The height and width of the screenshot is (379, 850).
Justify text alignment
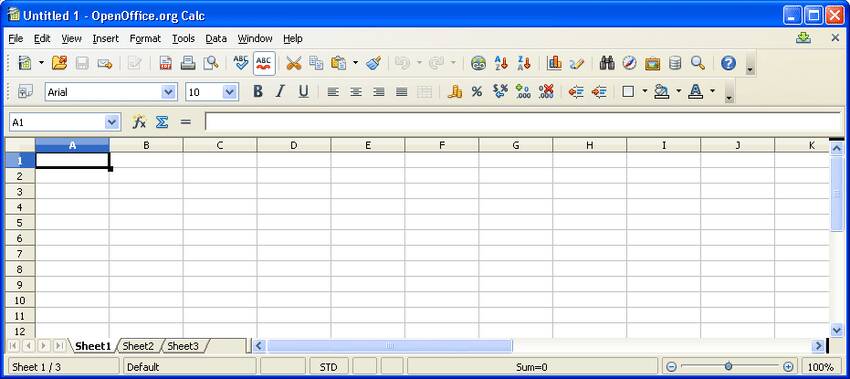pos(401,92)
